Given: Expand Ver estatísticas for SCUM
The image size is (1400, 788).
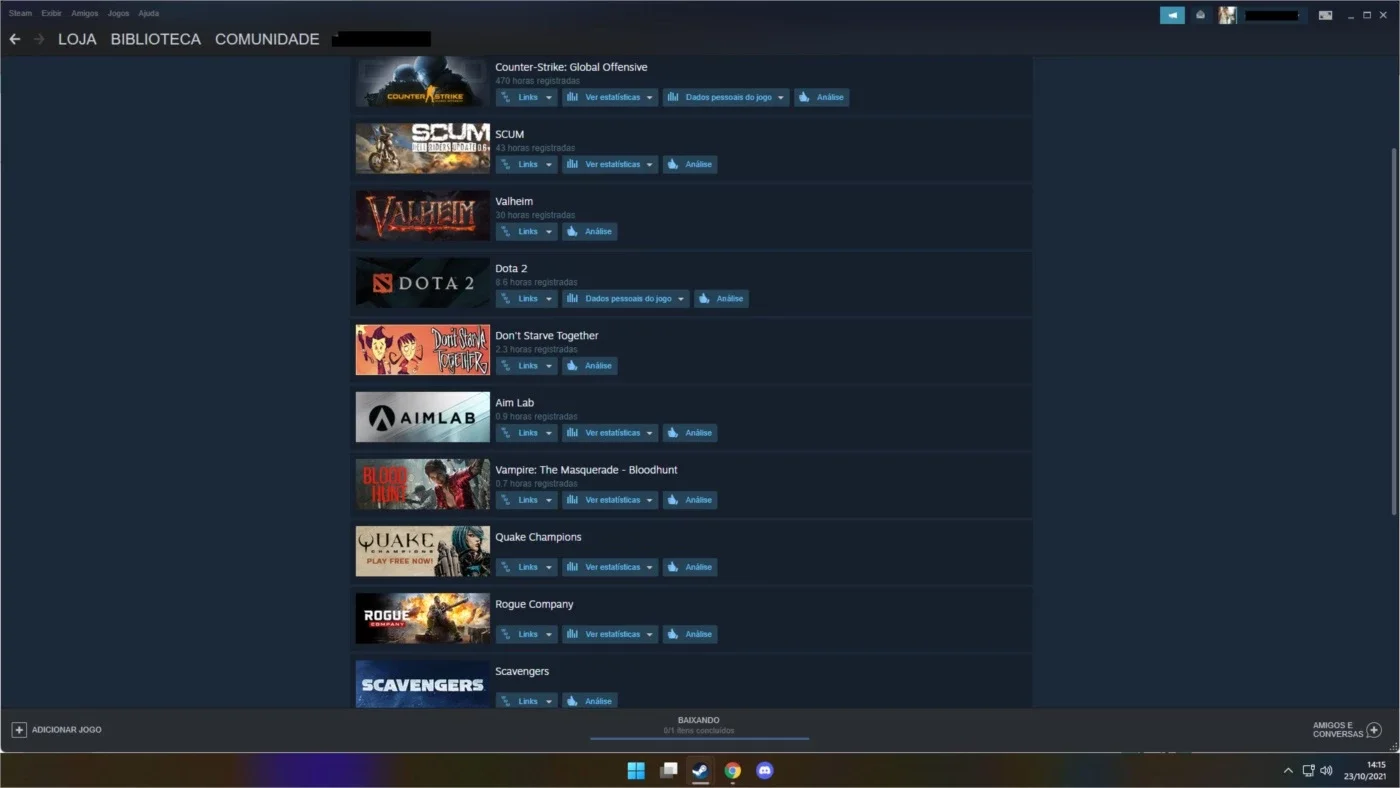Looking at the screenshot, I should point(610,164).
